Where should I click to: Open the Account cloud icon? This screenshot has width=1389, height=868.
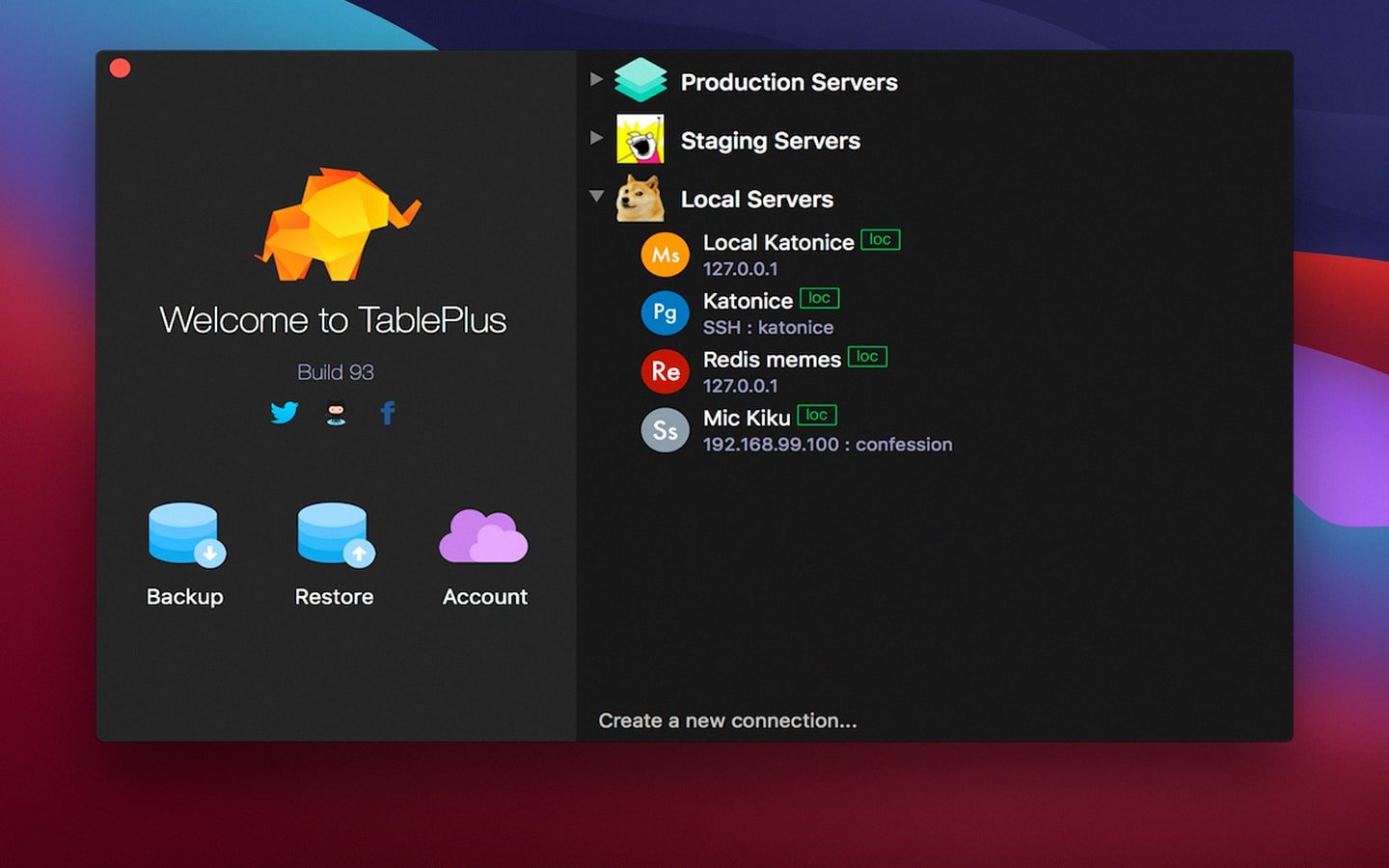pyautogui.click(x=484, y=536)
